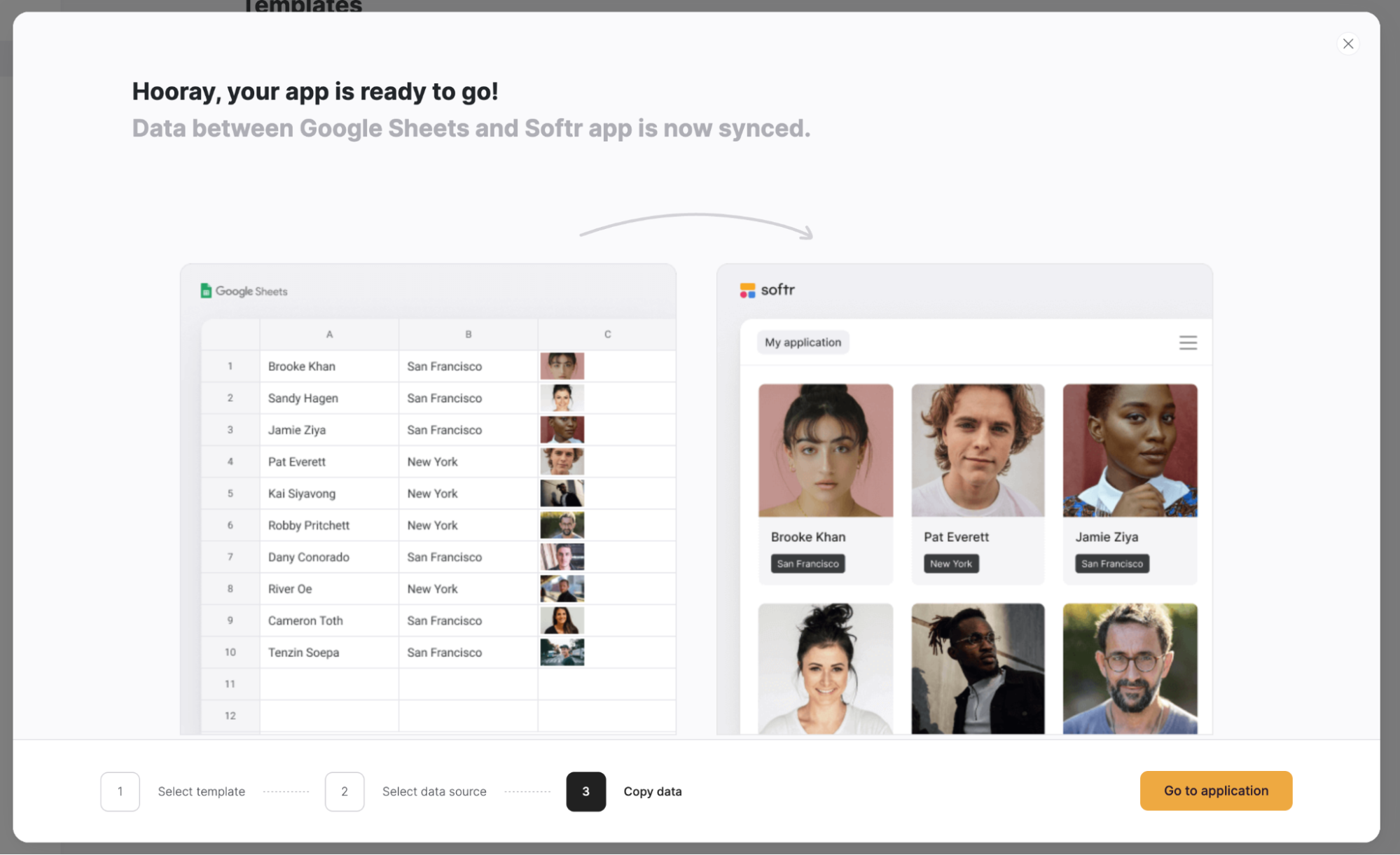Click Dany Conorado's thumbnail in column C
1400x855 pixels.
(x=562, y=557)
